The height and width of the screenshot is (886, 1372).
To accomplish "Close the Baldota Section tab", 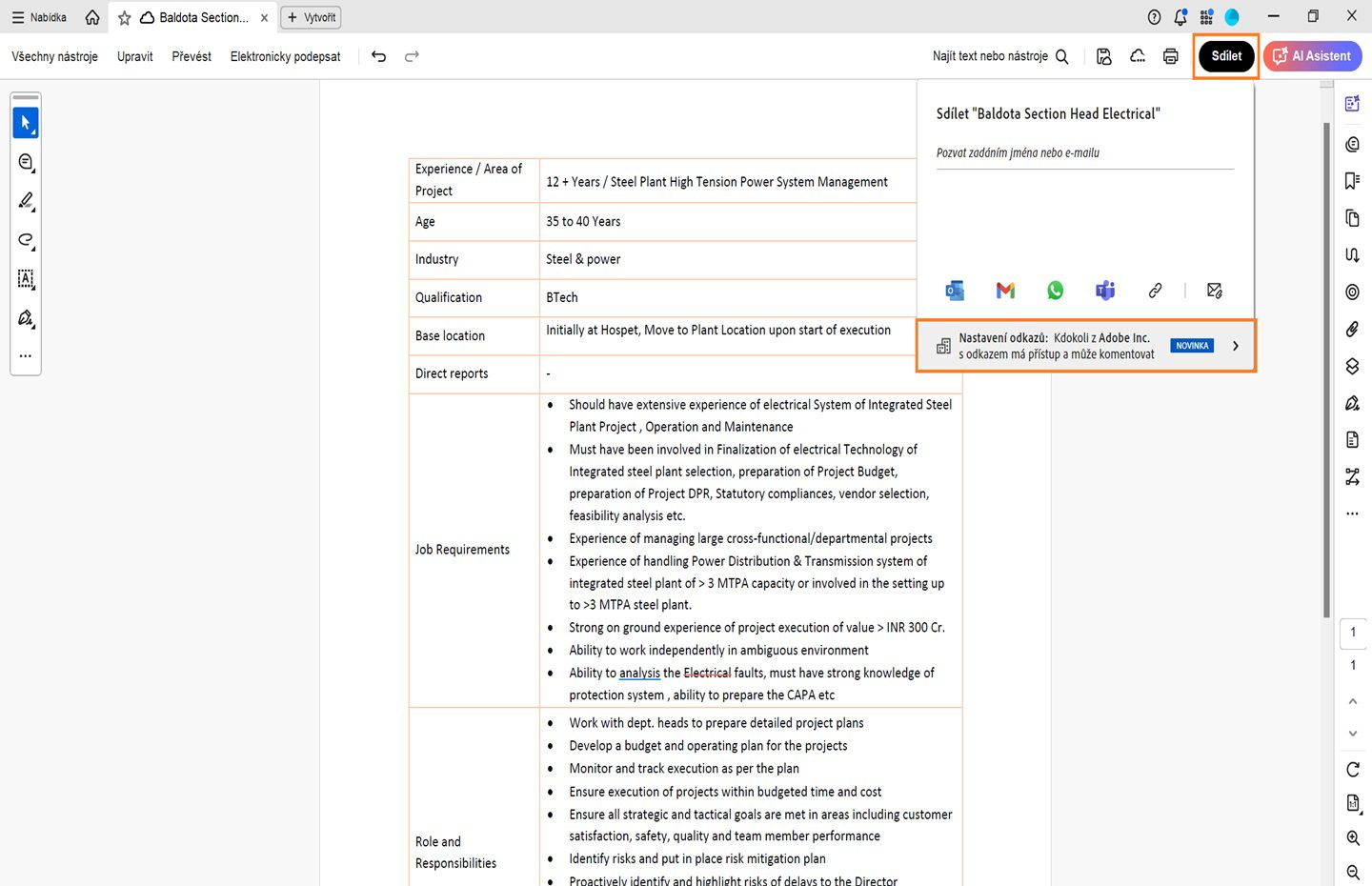I will [x=264, y=18].
